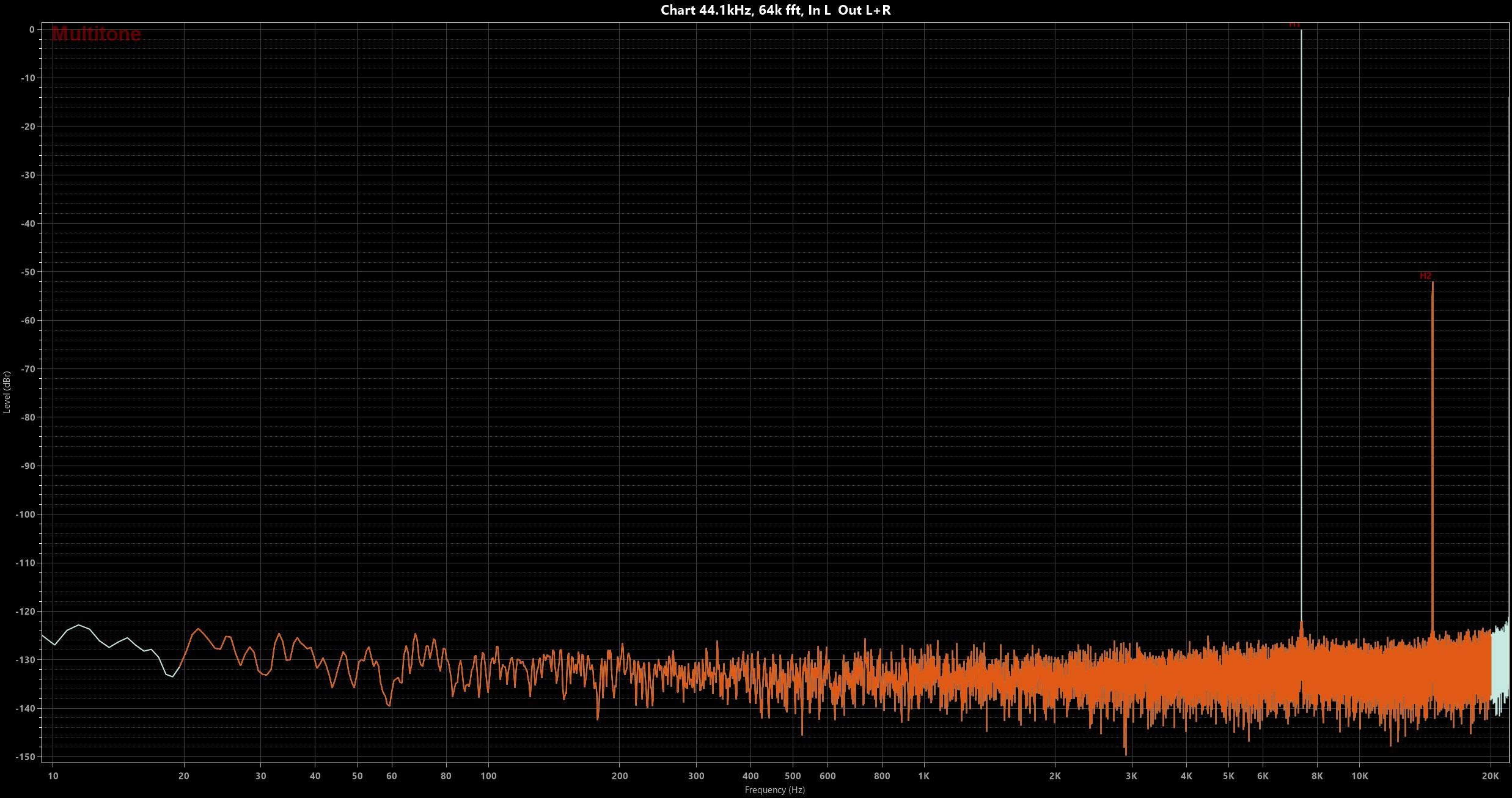Click the 50 Hz frequency tick label
Image resolution: width=1512 pixels, height=798 pixels.
click(358, 777)
